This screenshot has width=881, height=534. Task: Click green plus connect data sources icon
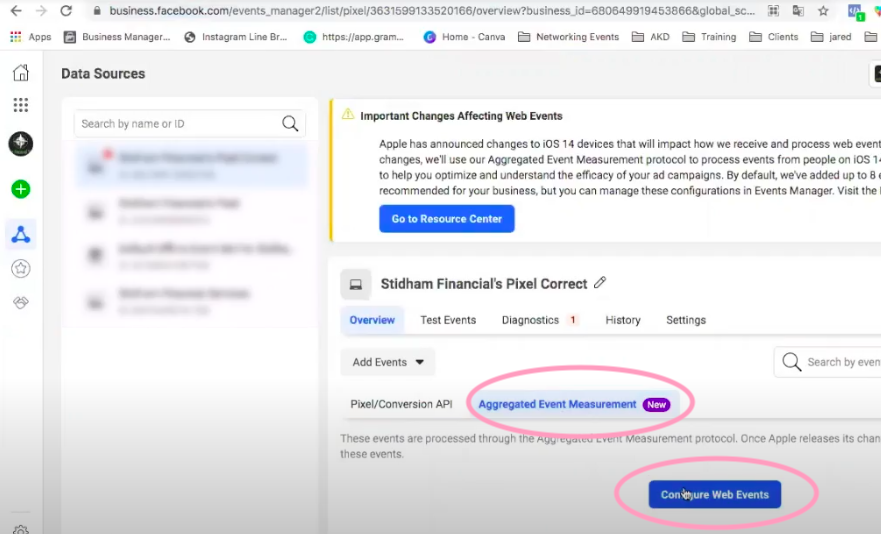point(21,189)
